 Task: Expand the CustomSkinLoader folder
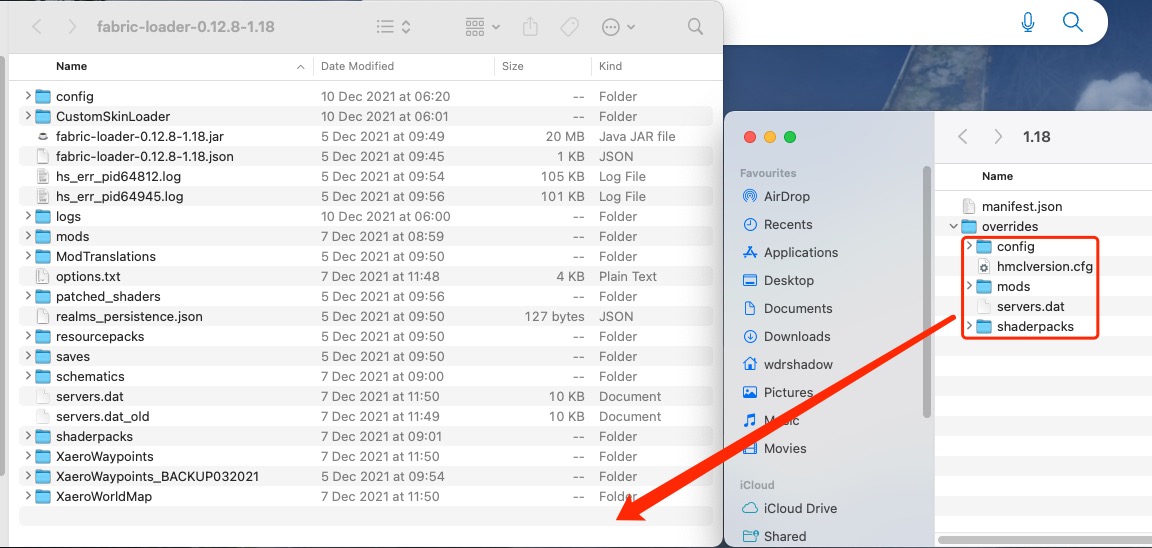(28, 116)
